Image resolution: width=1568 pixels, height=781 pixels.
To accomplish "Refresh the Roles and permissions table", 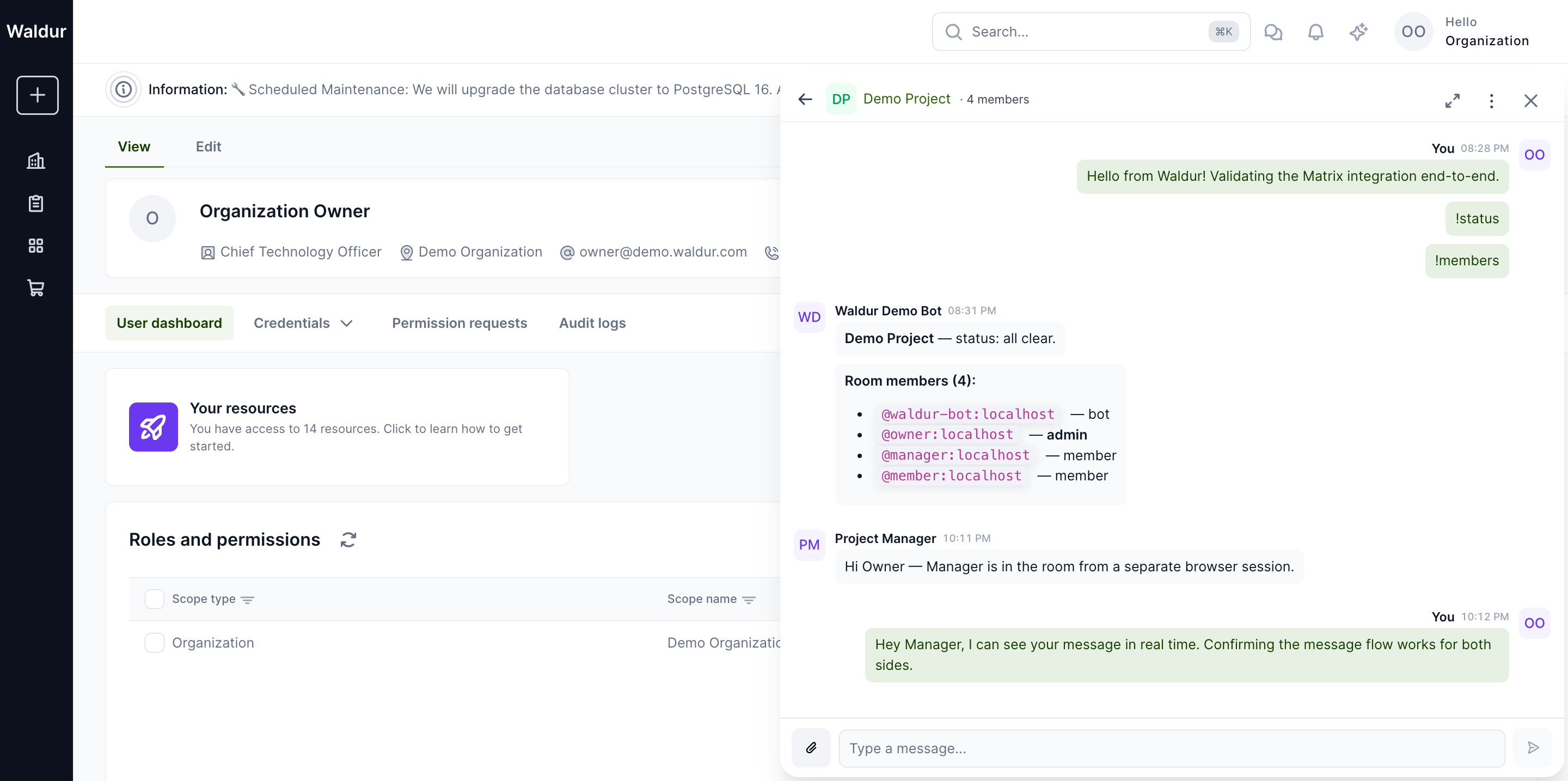I will click(348, 540).
